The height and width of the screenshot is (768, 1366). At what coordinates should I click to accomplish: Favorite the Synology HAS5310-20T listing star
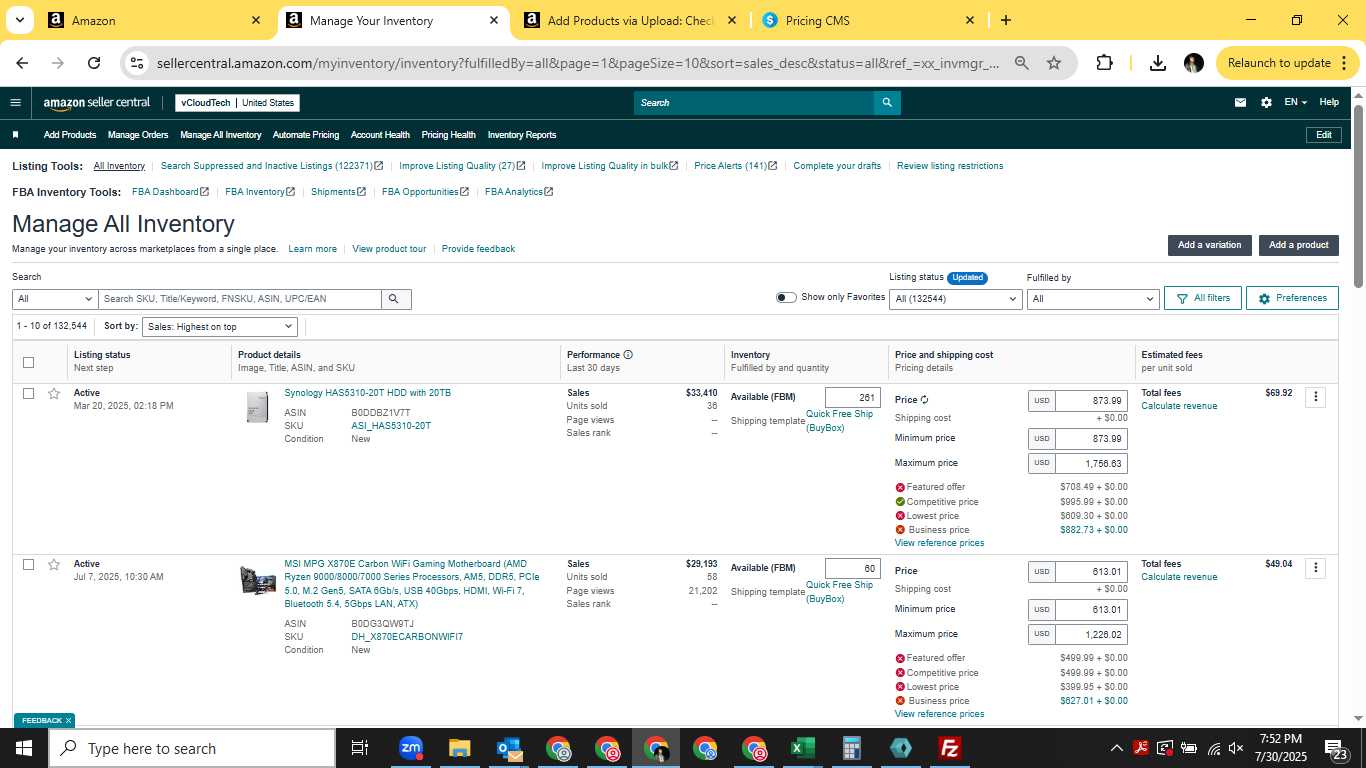[x=54, y=394]
